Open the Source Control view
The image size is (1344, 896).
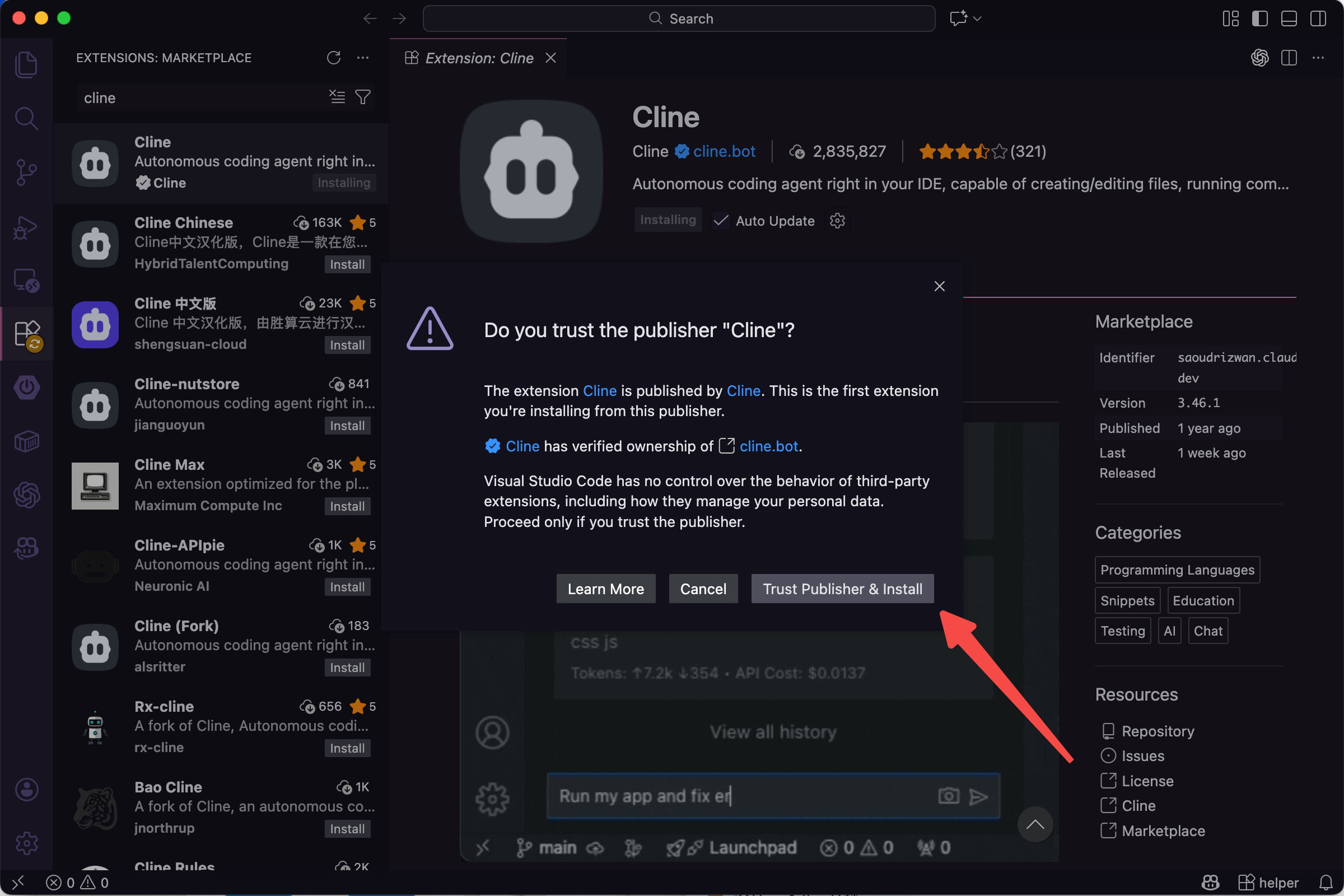[x=26, y=172]
